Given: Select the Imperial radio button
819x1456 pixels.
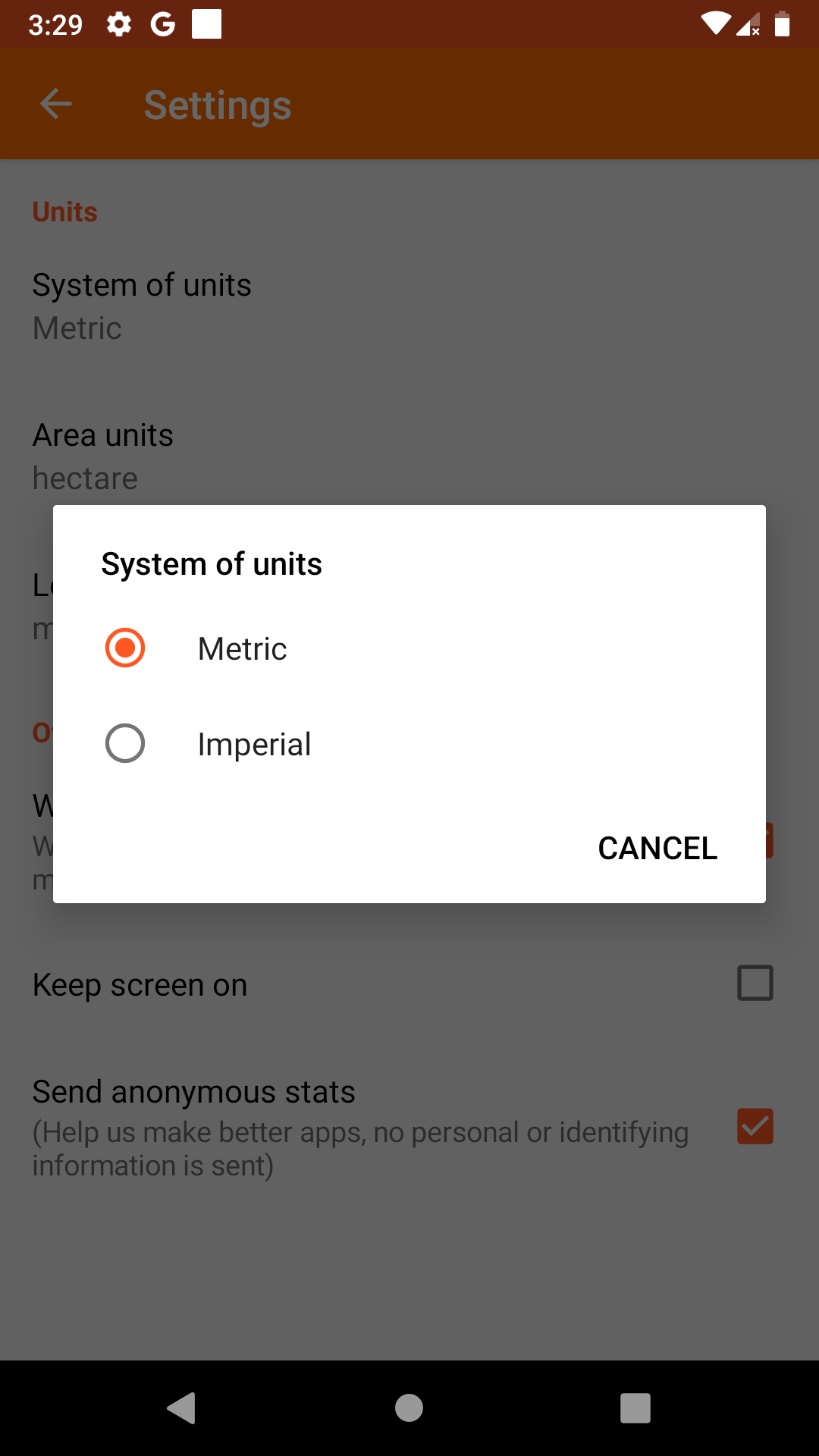Looking at the screenshot, I should (125, 743).
